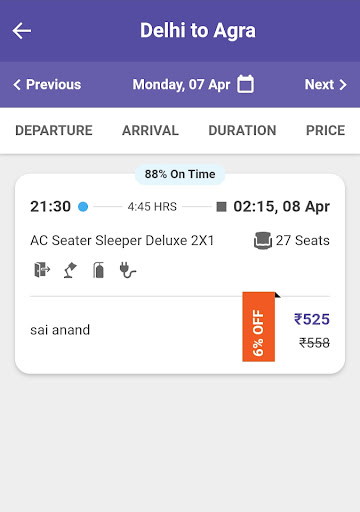Tap the reading light amenity icon
The image size is (360, 512).
click(70, 270)
